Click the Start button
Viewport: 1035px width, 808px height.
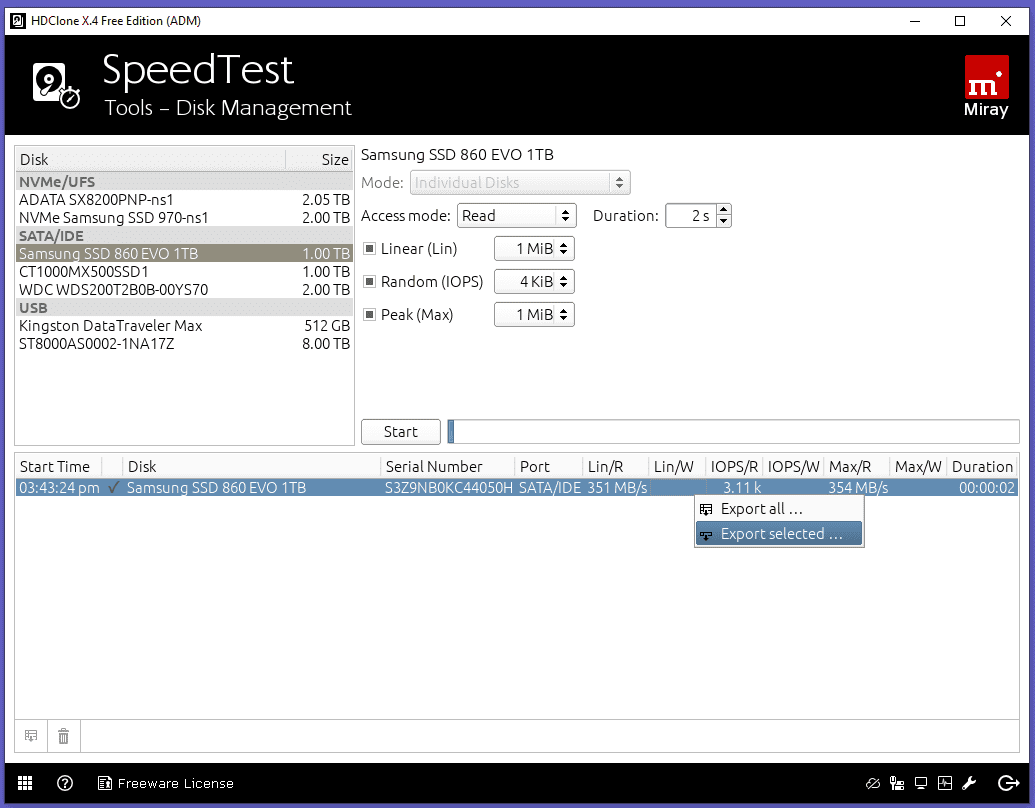coord(401,432)
